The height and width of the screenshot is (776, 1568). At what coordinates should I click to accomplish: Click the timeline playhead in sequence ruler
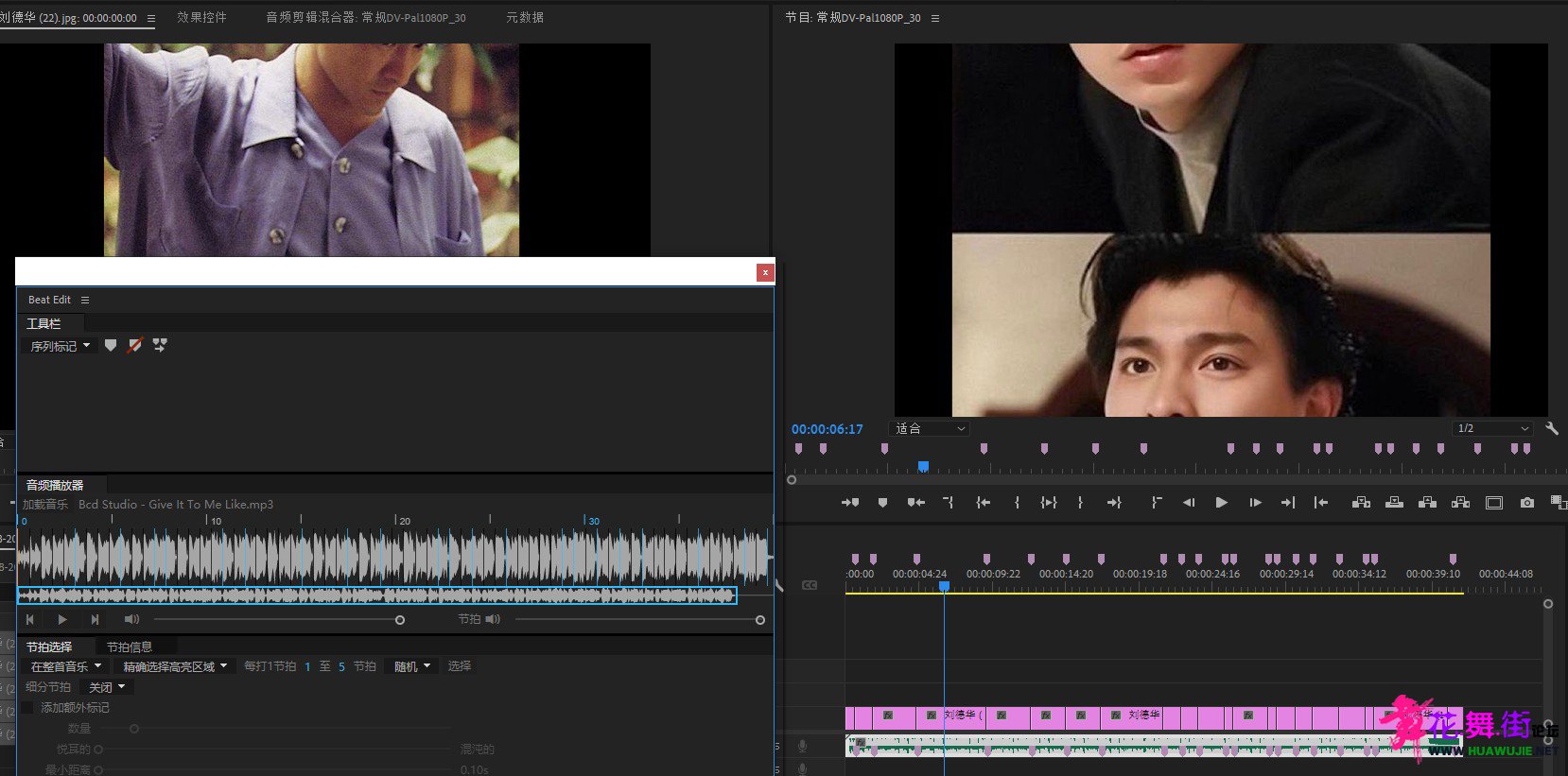point(944,586)
